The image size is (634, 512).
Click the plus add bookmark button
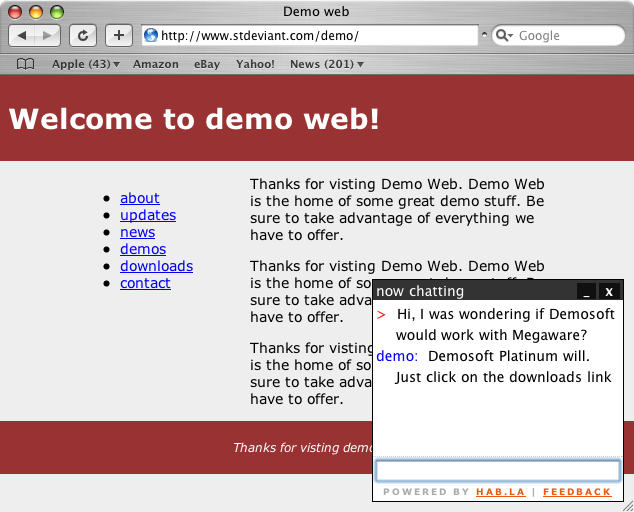118,35
